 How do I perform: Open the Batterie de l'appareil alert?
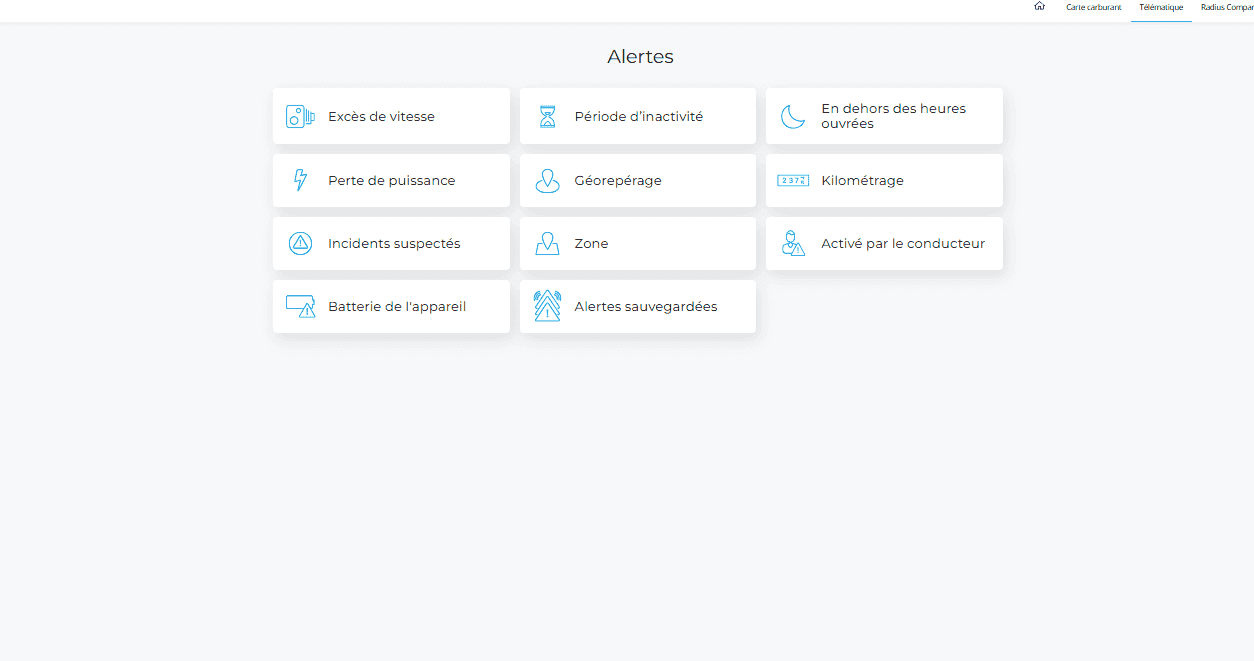[x=396, y=307]
